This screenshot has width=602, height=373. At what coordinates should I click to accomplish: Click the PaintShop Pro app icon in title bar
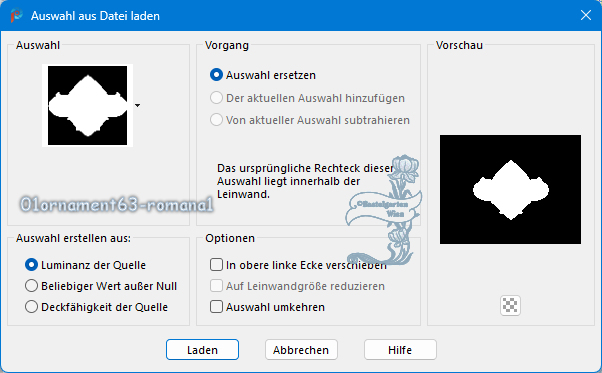click(x=16, y=16)
